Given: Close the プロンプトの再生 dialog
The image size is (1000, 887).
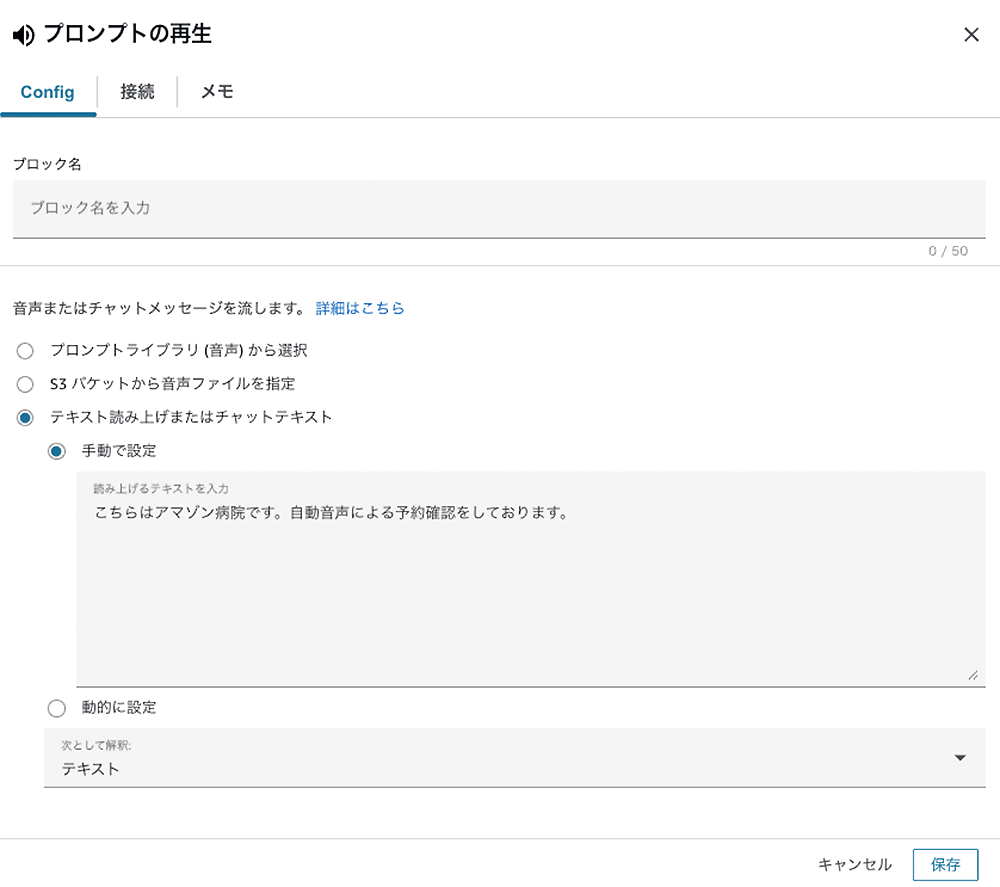Looking at the screenshot, I should click(971, 34).
